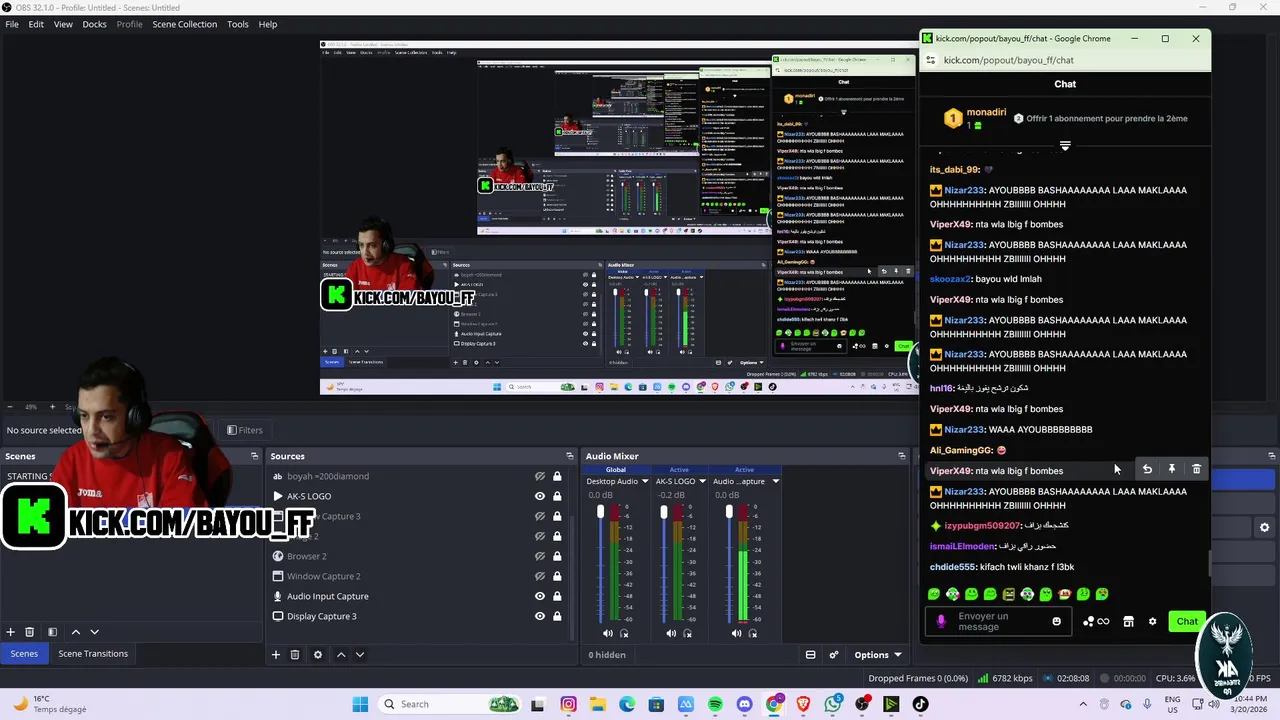
Task: Hide the Display Capture 3 source
Action: 540,616
